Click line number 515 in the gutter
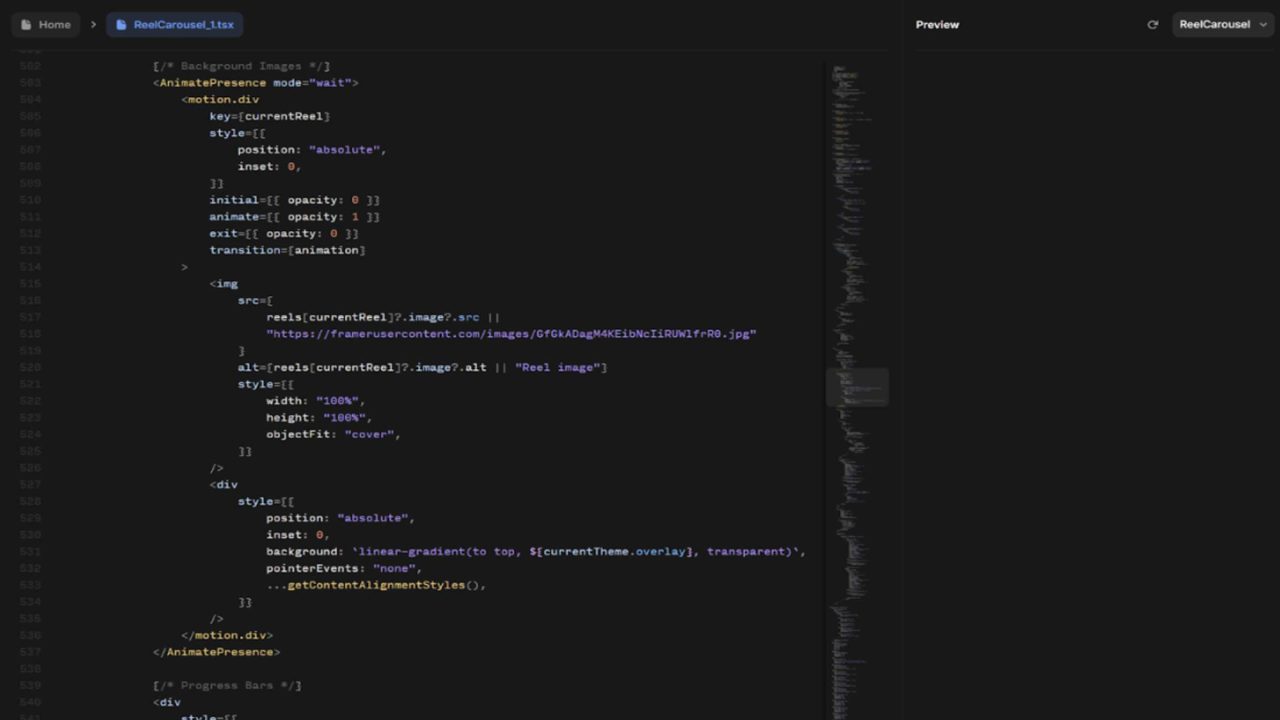The image size is (1280, 720). click(x=30, y=284)
